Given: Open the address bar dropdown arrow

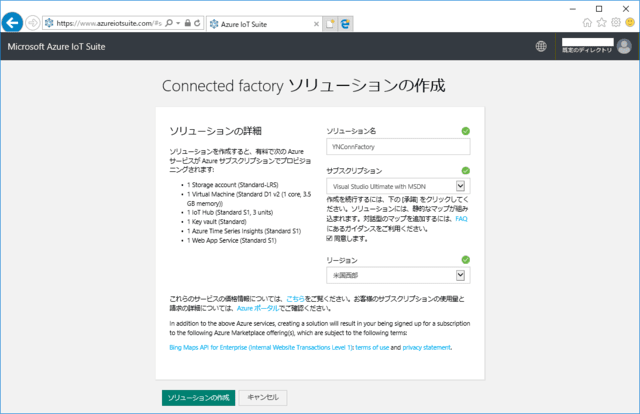Looking at the screenshot, I should click(178, 23).
